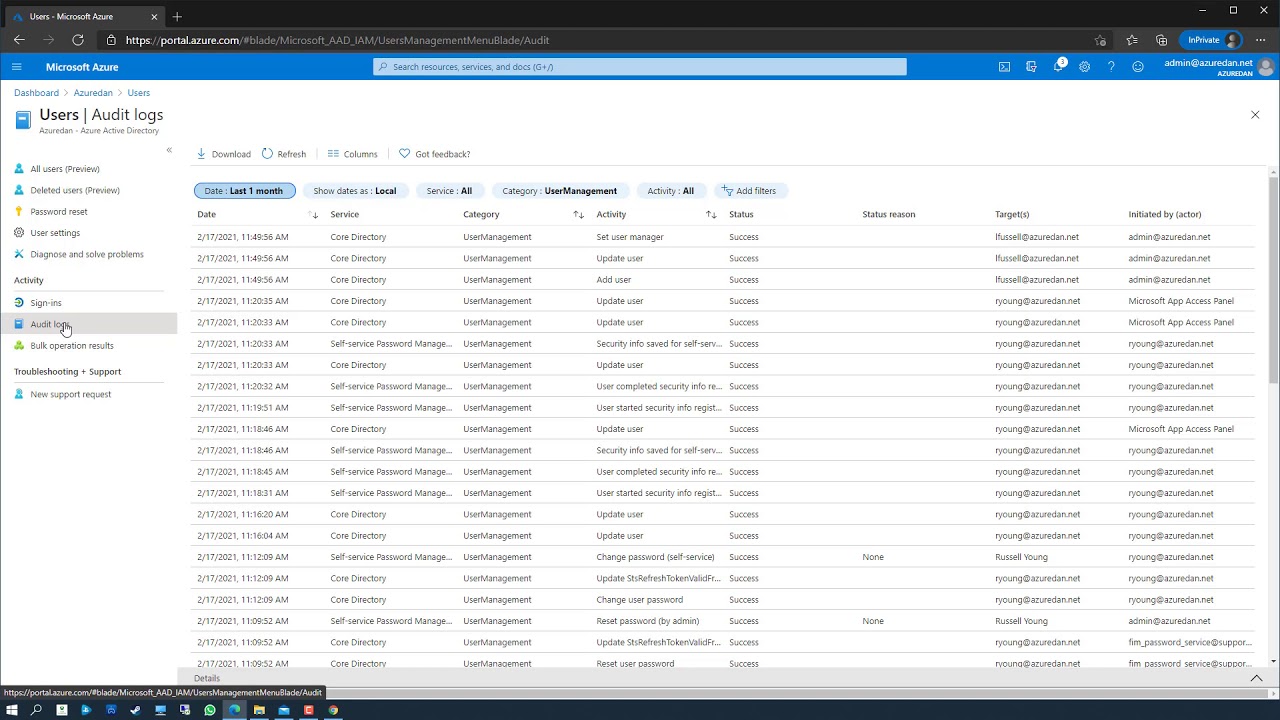1280x720 pixels.
Task: Open the feedback smiley icon
Action: (x=1138, y=67)
